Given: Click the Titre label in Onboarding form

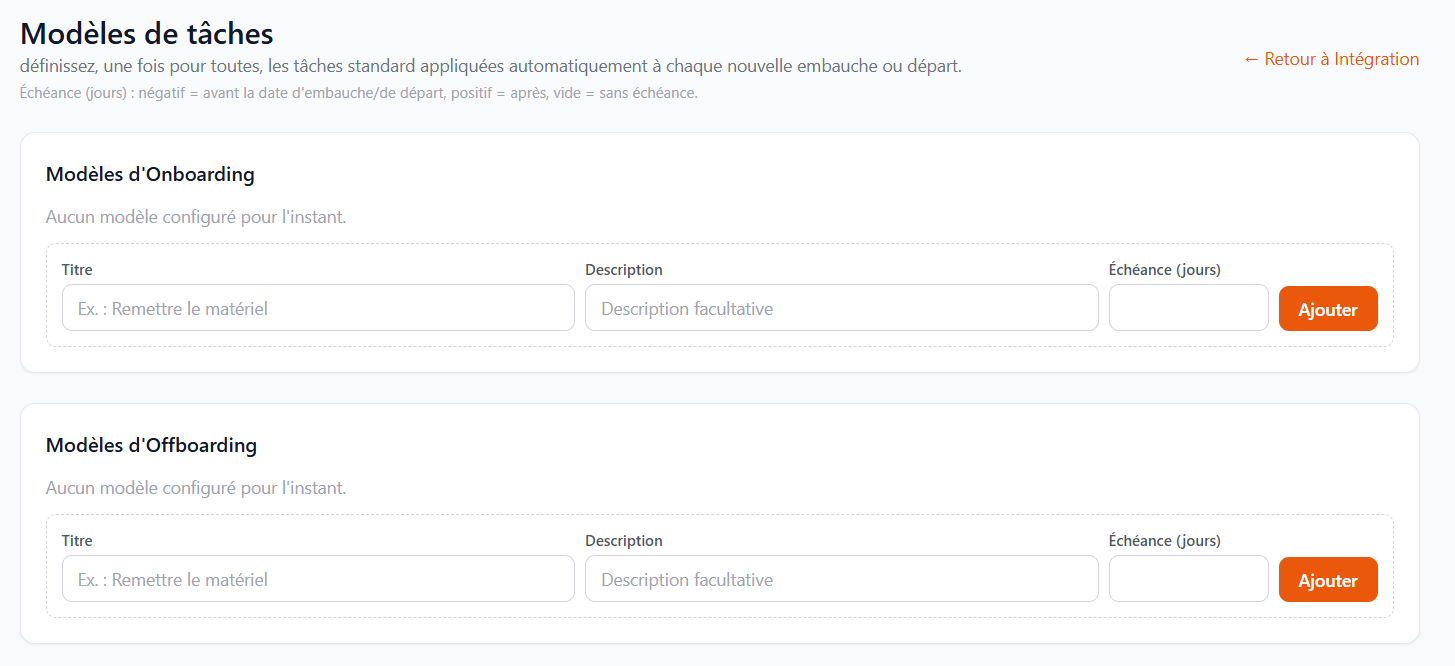Looking at the screenshot, I should [77, 270].
